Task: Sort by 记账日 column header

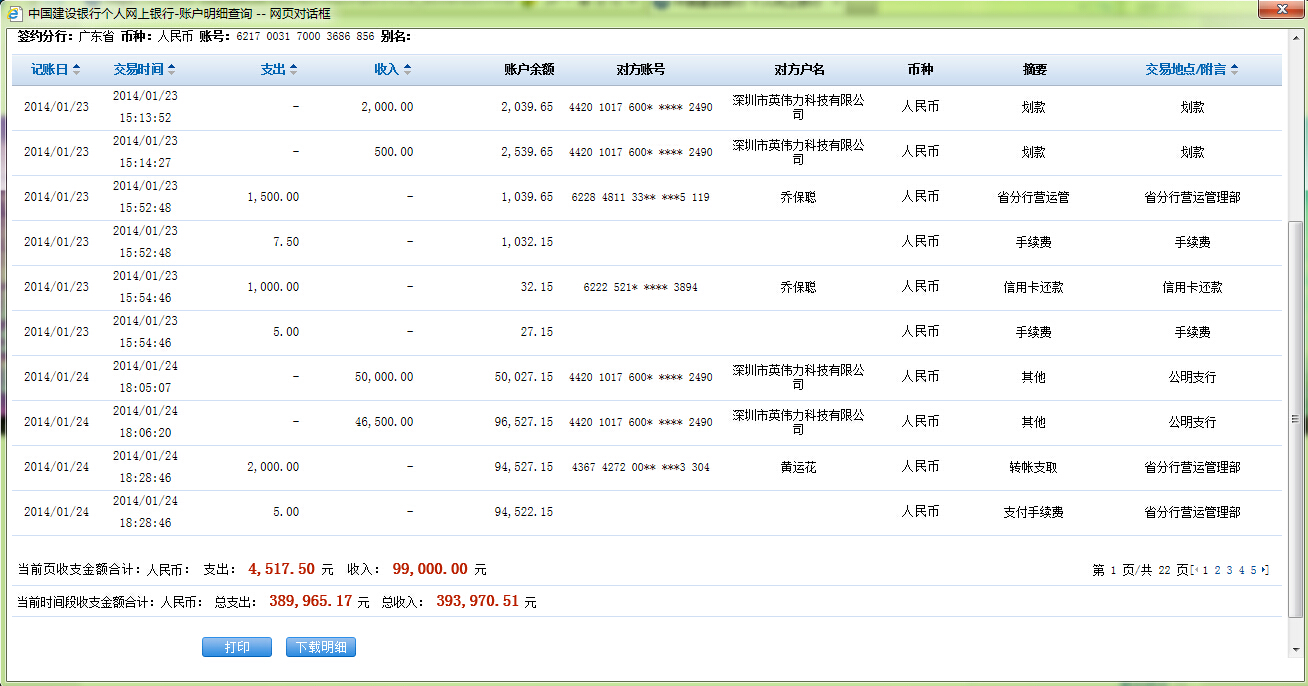Action: [x=49, y=70]
